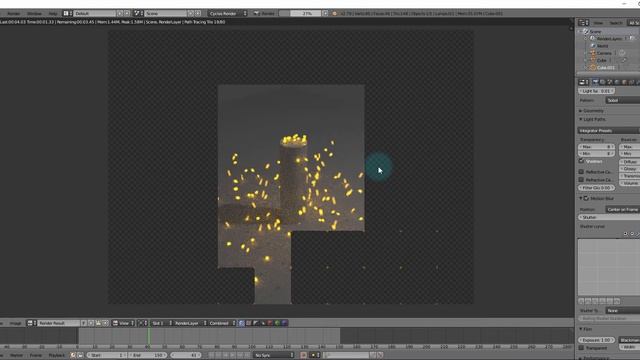Select the Scene name field
The height and width of the screenshot is (360, 640).
coord(165,13)
